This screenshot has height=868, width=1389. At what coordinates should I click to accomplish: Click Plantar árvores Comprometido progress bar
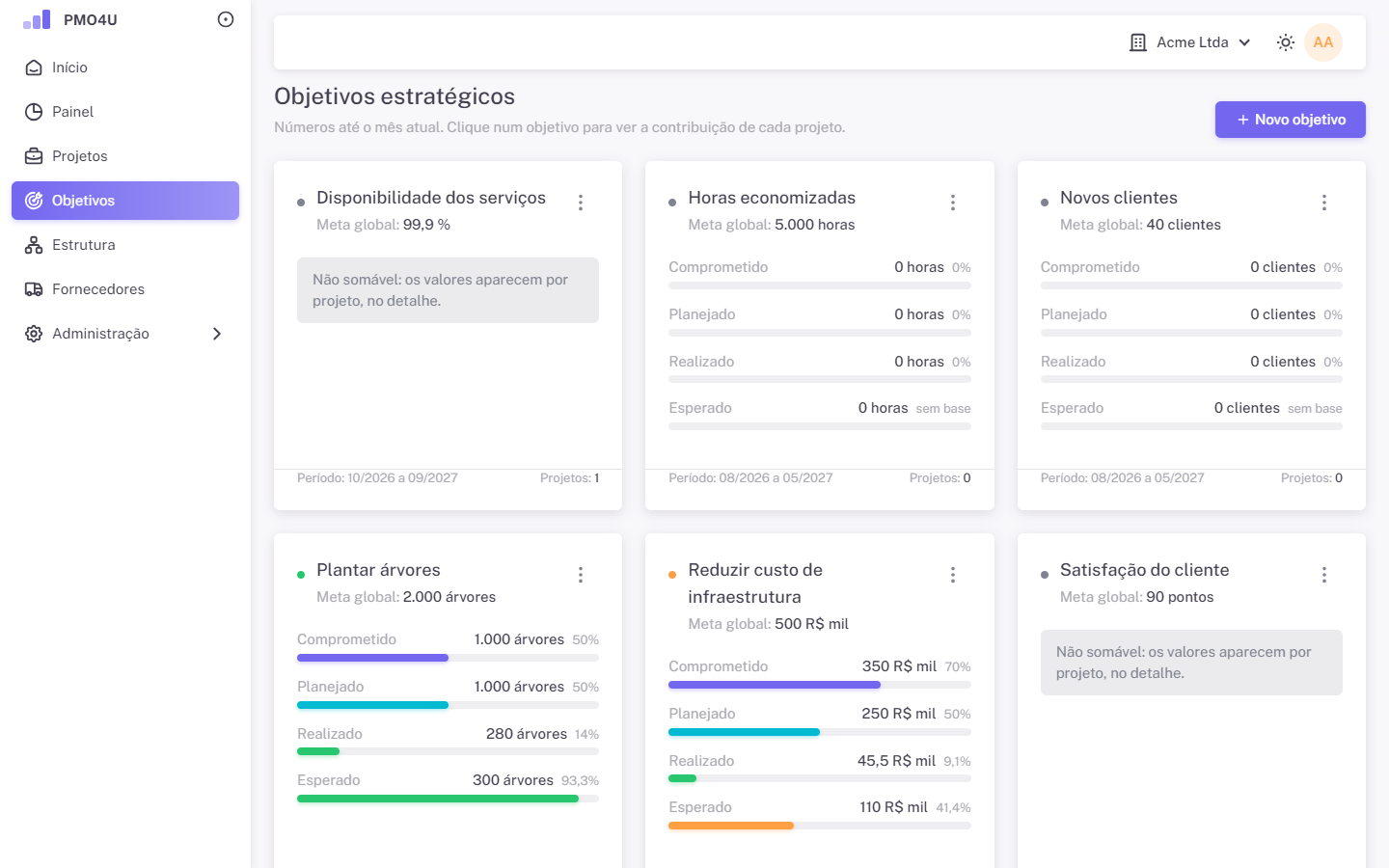tap(448, 658)
